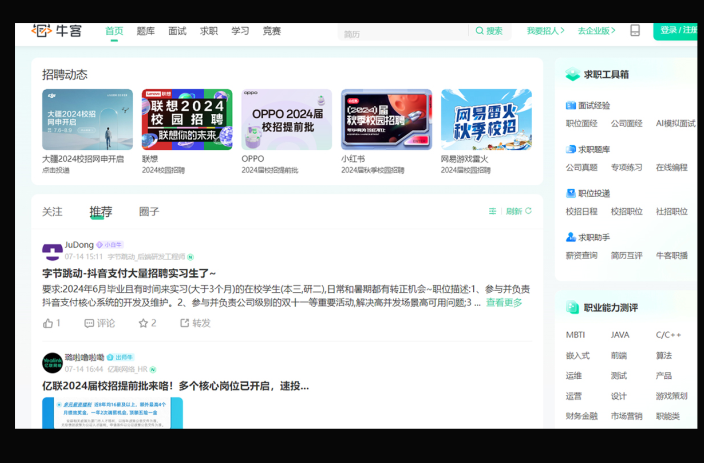Click the 校招日程 link
Image resolution: width=704 pixels, height=463 pixels.
[x=582, y=212]
